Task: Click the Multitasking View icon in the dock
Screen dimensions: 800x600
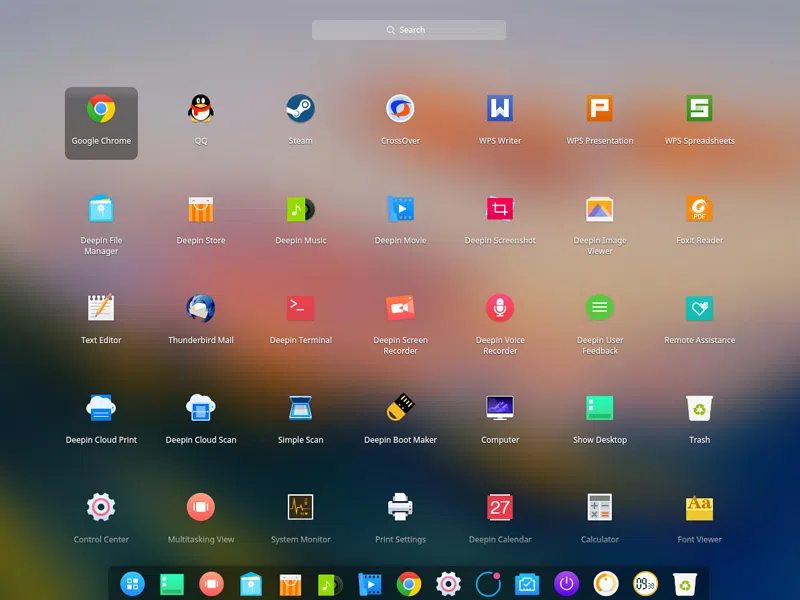Action: pos(211,584)
